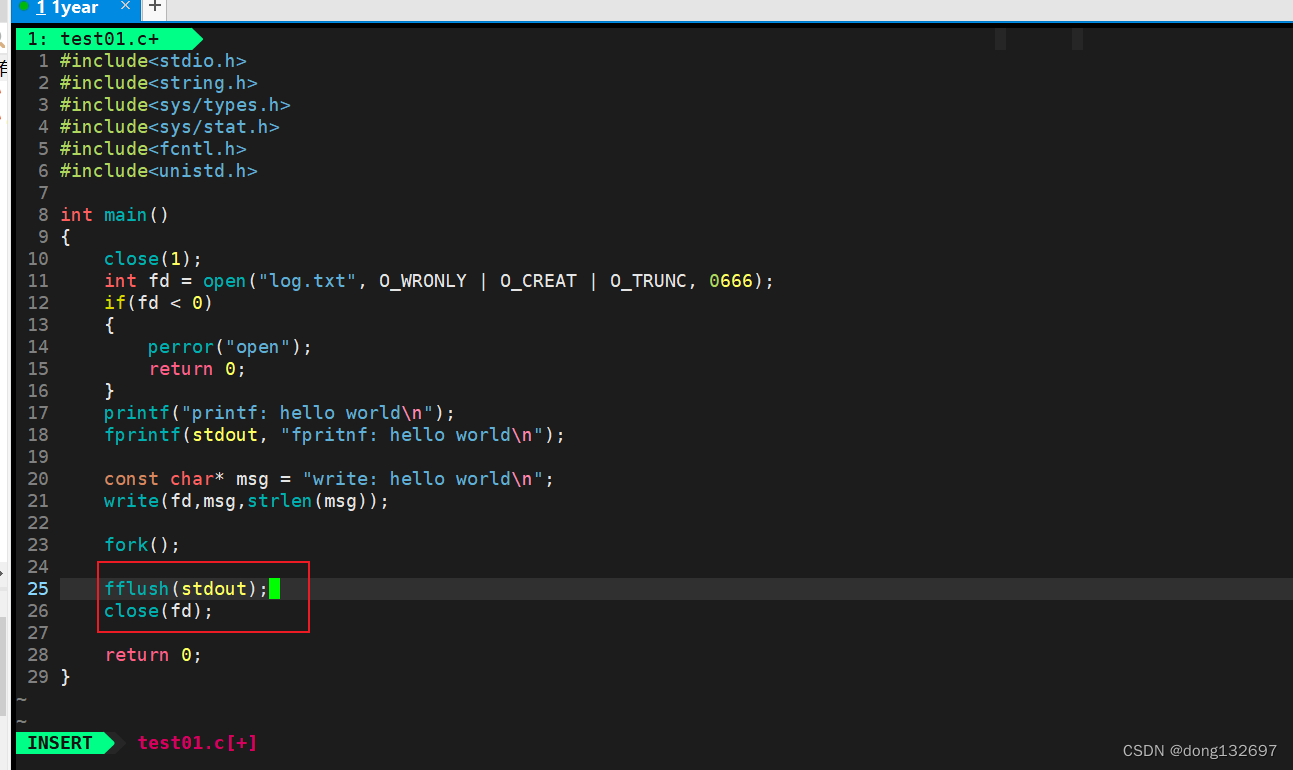This screenshot has height=770, width=1293.
Task: Click the INSERT mode indicator
Action: 59,743
